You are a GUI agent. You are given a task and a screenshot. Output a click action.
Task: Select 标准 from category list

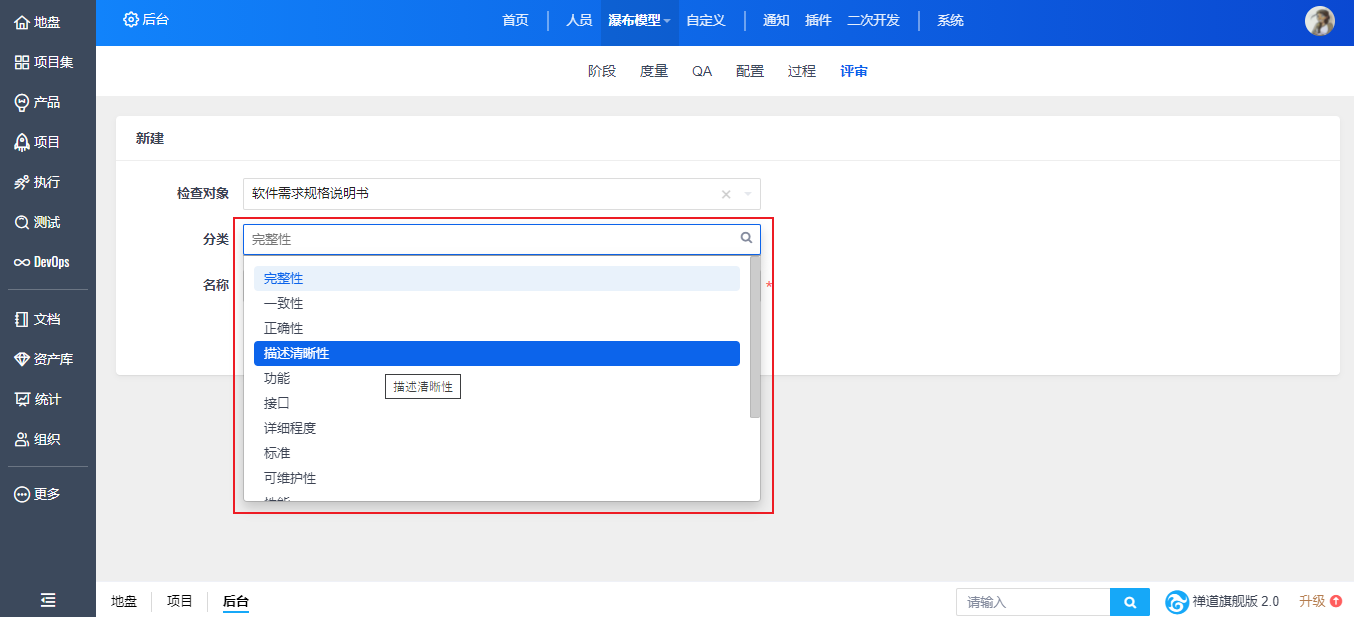click(497, 453)
